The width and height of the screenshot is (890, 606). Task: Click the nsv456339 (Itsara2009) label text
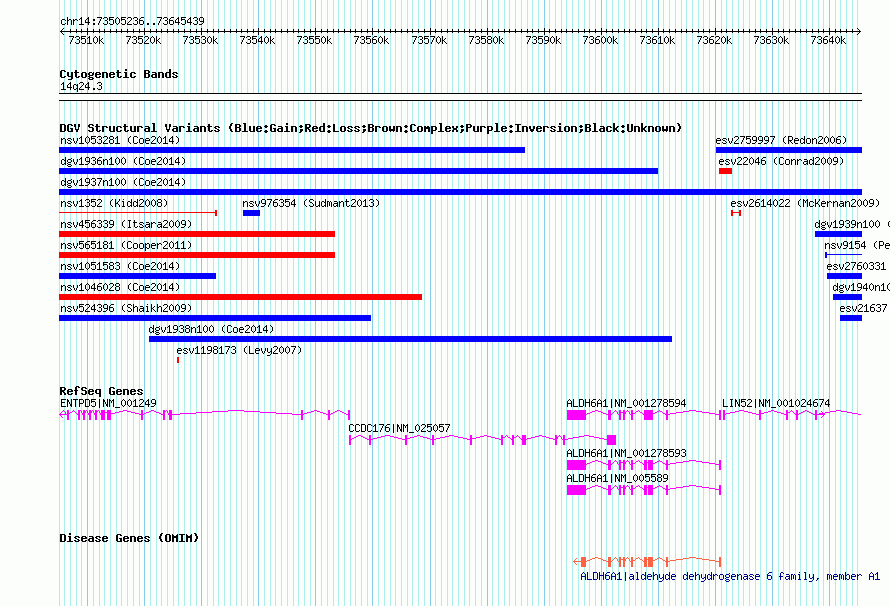point(126,224)
